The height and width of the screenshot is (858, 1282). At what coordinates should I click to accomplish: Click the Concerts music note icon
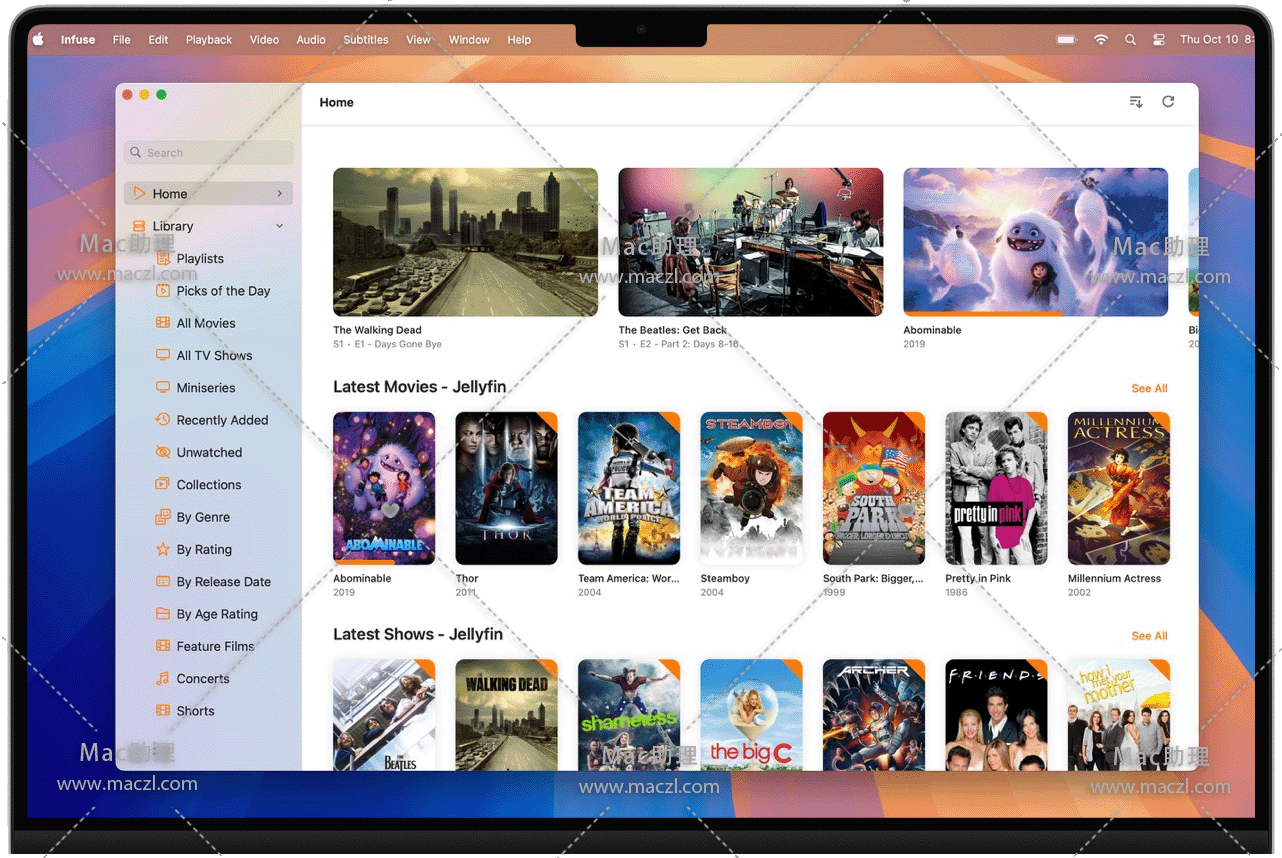point(163,678)
